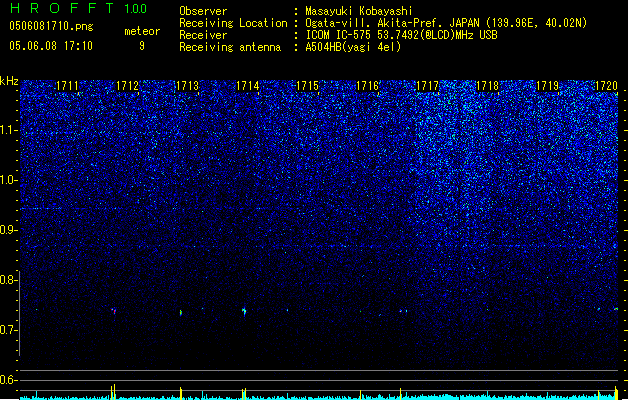The height and width of the screenshot is (400, 629).
Task: Click the kHz axis unit label
Action: point(9,81)
